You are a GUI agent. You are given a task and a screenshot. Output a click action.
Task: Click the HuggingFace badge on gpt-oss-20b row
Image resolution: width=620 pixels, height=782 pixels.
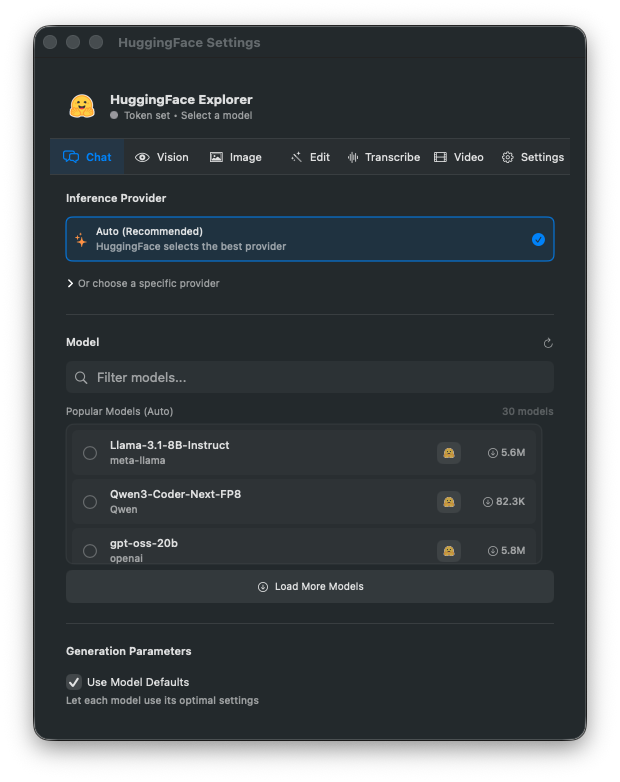(x=449, y=551)
